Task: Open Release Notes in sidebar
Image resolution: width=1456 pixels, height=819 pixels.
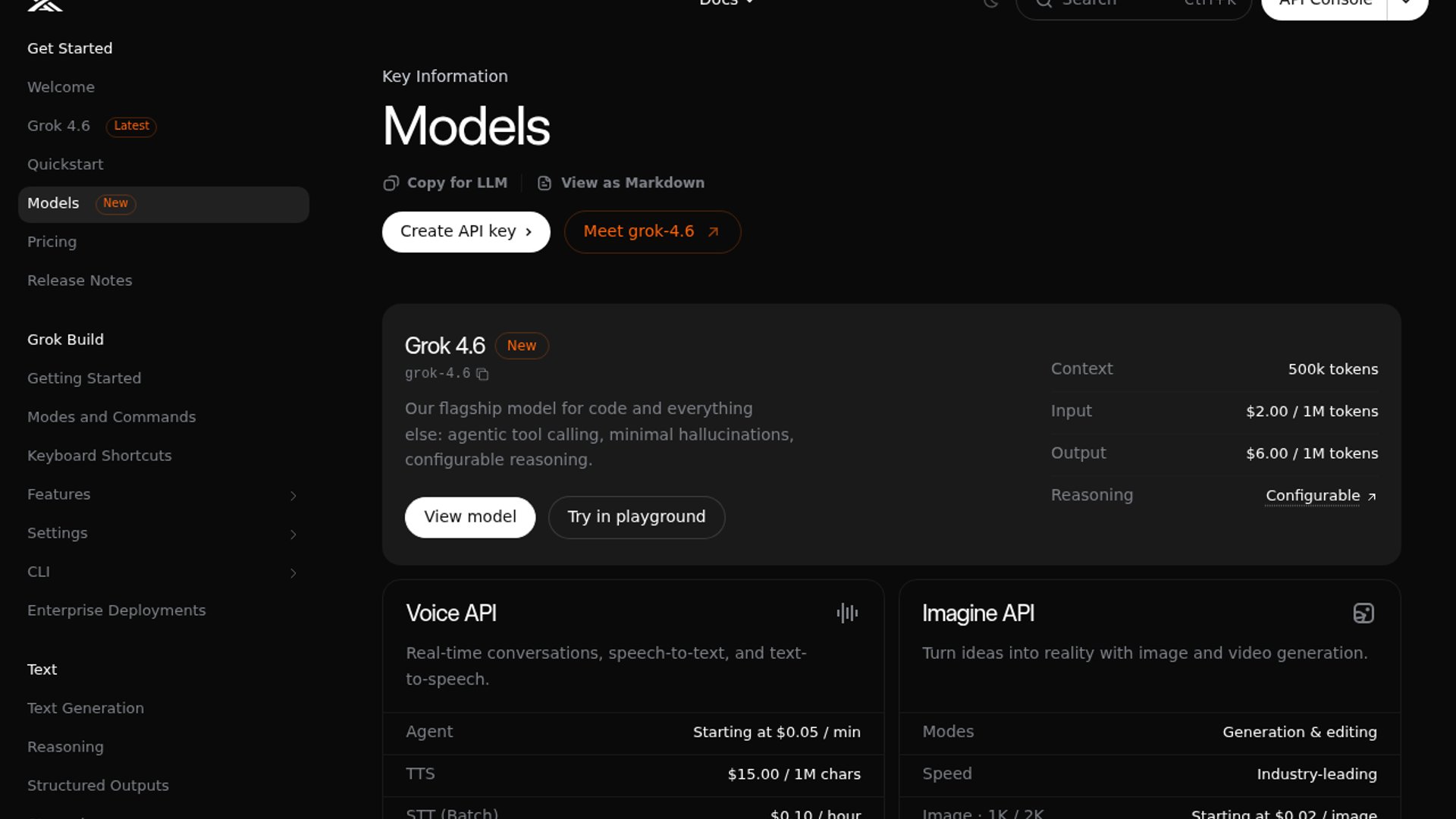Action: coord(80,281)
